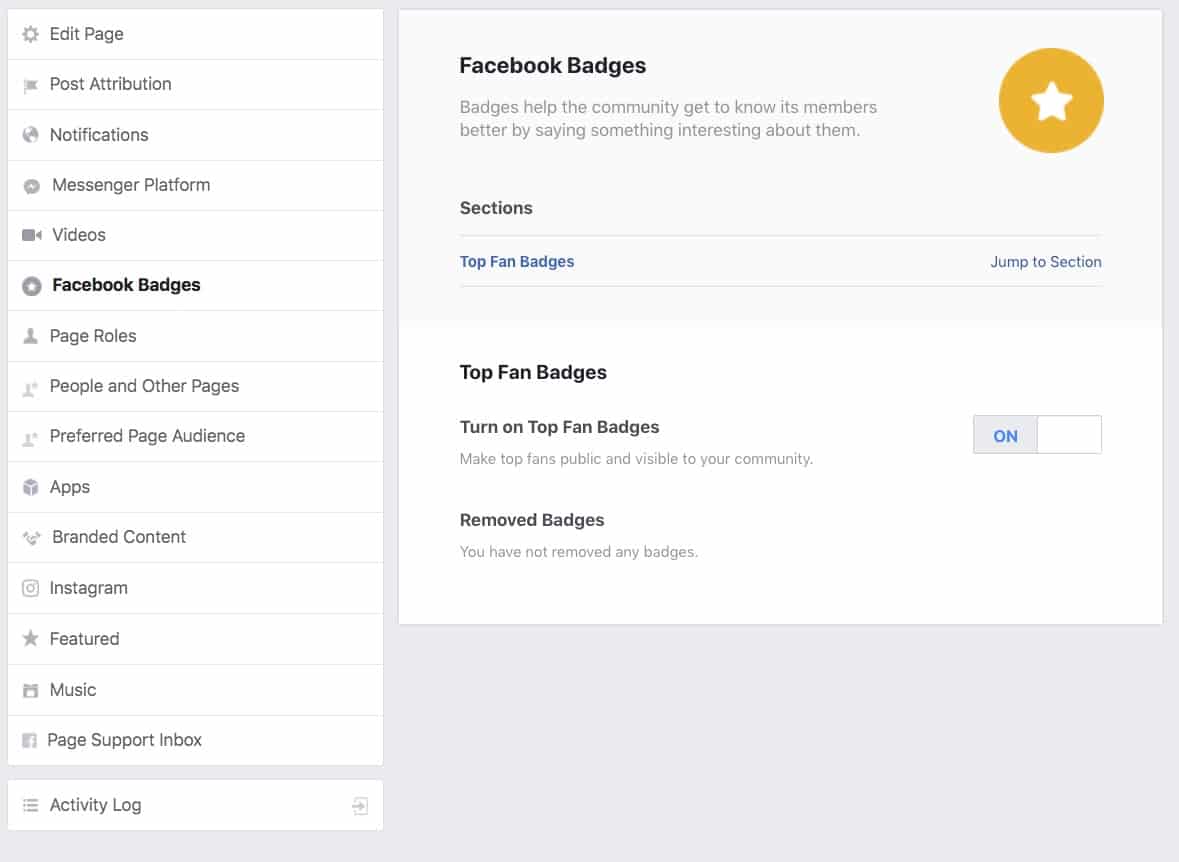Viewport: 1179px width, 862px height.
Task: Open the Music settings item
Action: (x=195, y=691)
